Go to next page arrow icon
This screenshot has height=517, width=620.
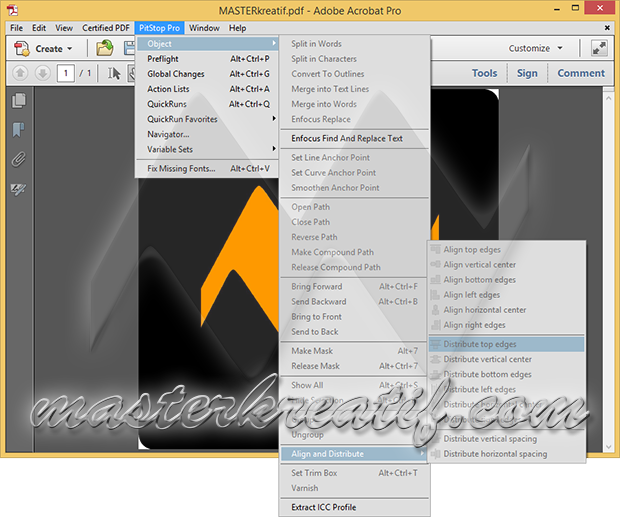click(x=43, y=73)
